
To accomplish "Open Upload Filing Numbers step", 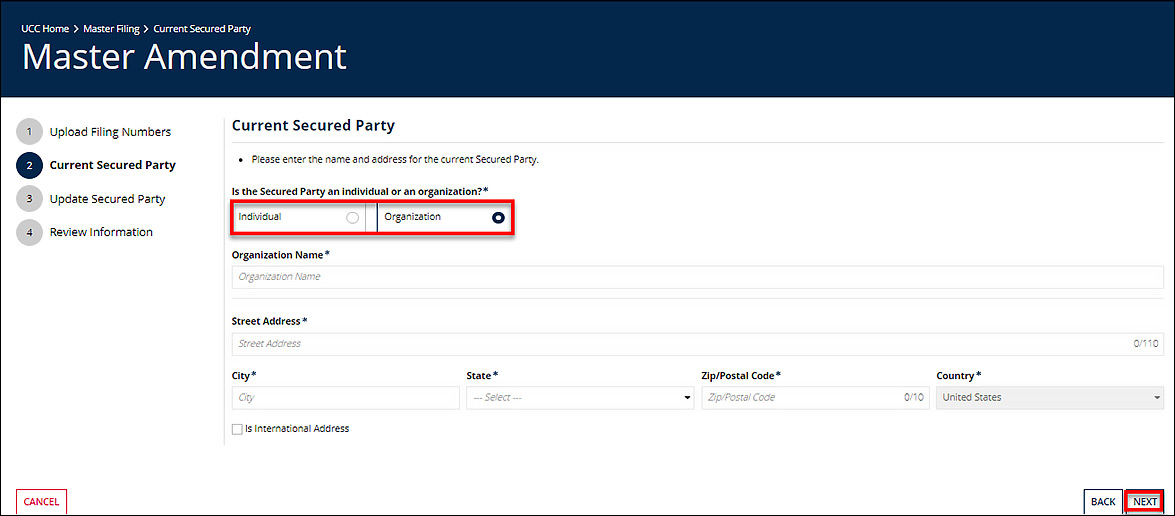I will click(x=110, y=132).
